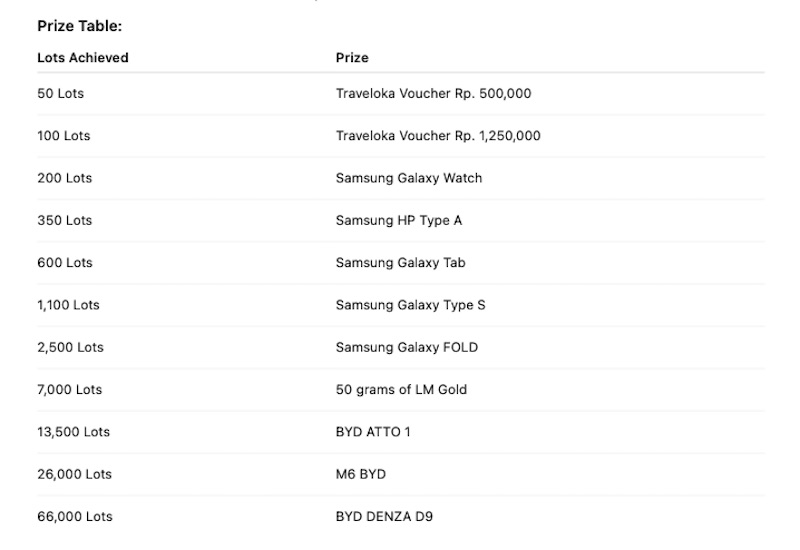Click the "1,100 Lots" cell
800x550 pixels.
69,305
